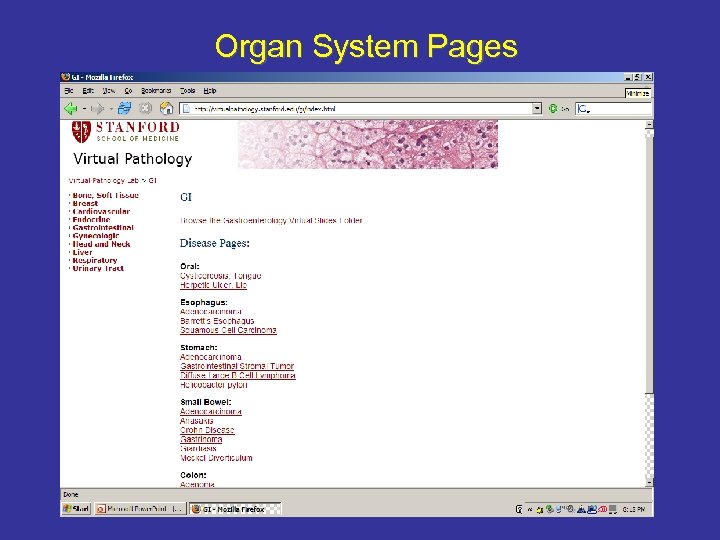
Task: Open Adenoma link under Colon
Action: [197, 484]
